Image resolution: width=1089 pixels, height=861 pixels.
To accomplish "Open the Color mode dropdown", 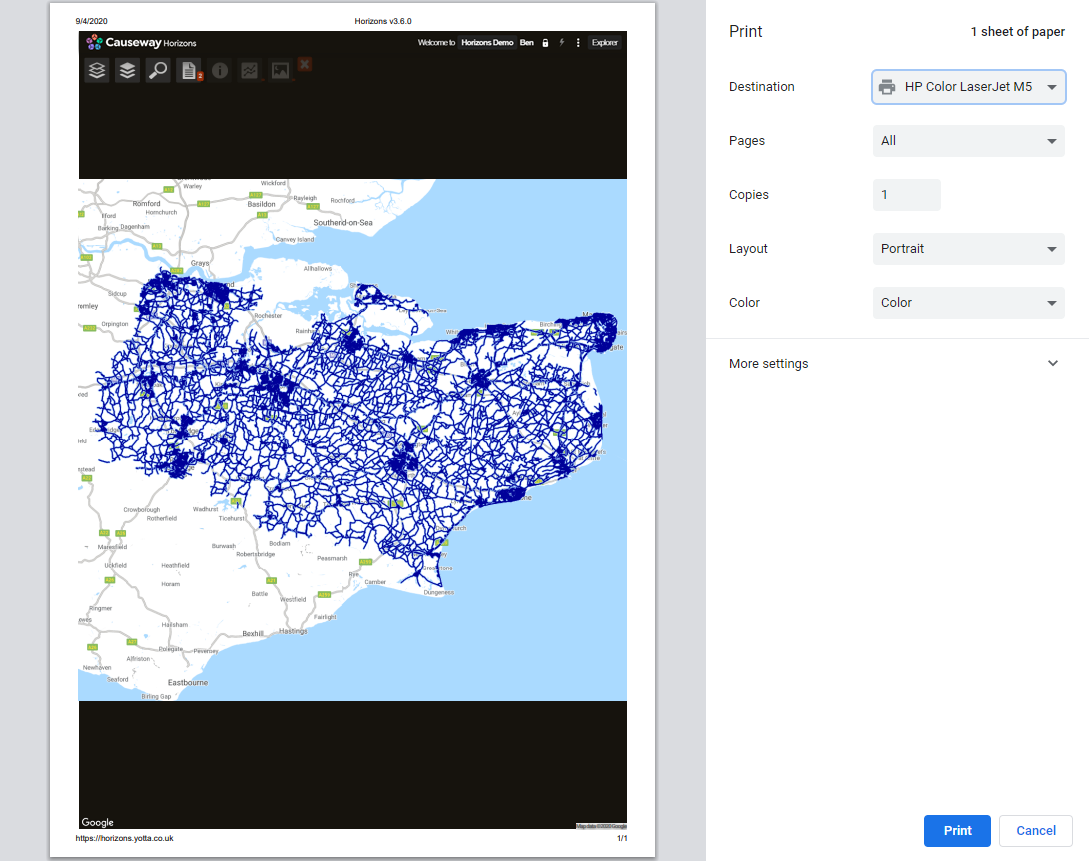I will 968,303.
